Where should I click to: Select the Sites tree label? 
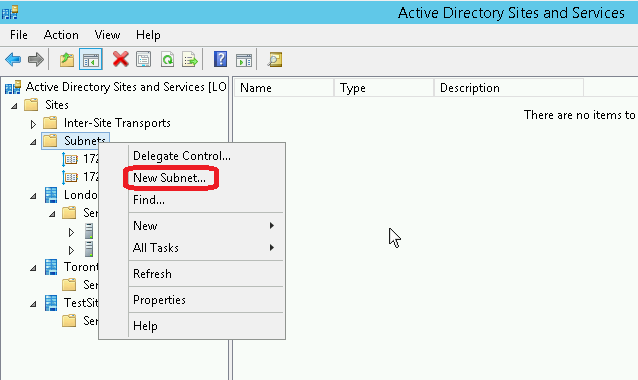(57, 105)
